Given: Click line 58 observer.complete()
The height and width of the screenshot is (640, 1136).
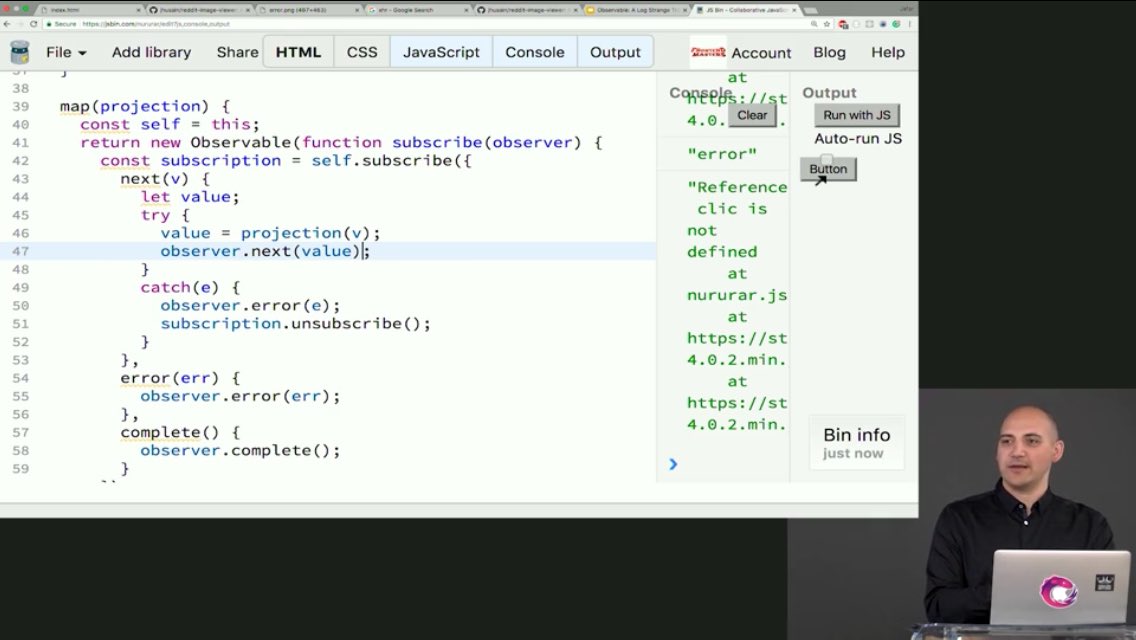Looking at the screenshot, I should 240,451.
